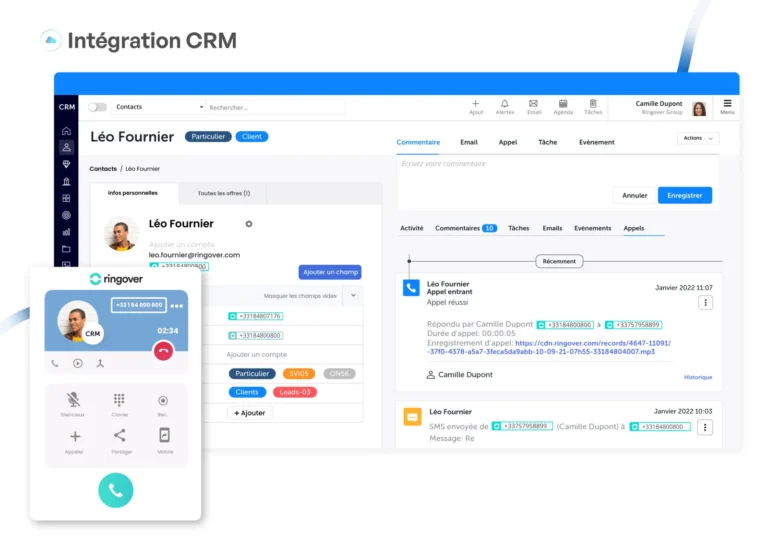
Task: Click the green call button in dialer
Action: (116, 490)
